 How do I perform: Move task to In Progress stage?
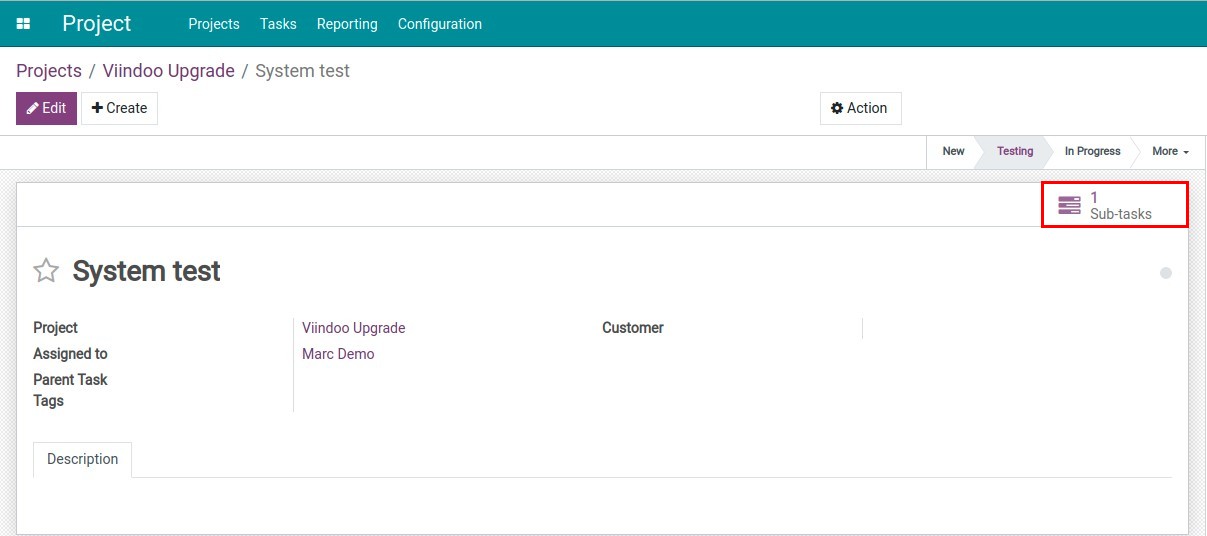tap(1092, 151)
